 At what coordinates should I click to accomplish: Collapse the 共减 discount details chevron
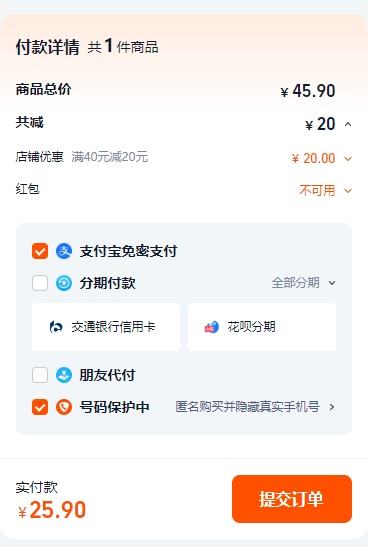coord(348,125)
